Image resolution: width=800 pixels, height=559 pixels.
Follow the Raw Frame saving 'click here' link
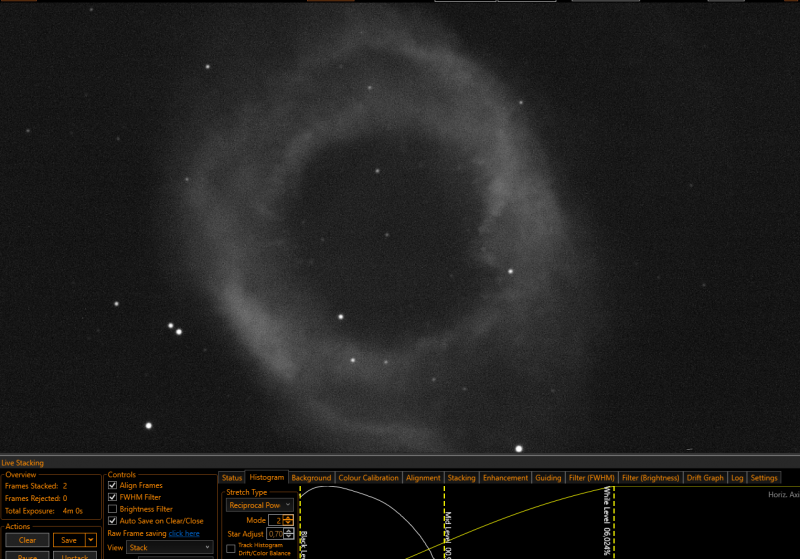point(184,533)
